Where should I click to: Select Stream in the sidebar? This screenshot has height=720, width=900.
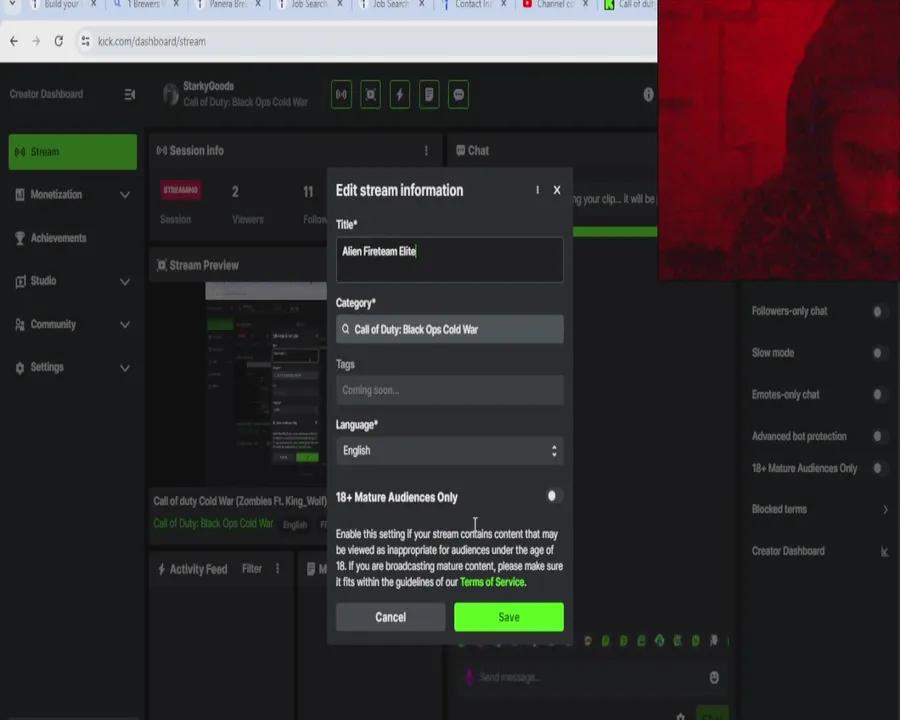(x=73, y=152)
